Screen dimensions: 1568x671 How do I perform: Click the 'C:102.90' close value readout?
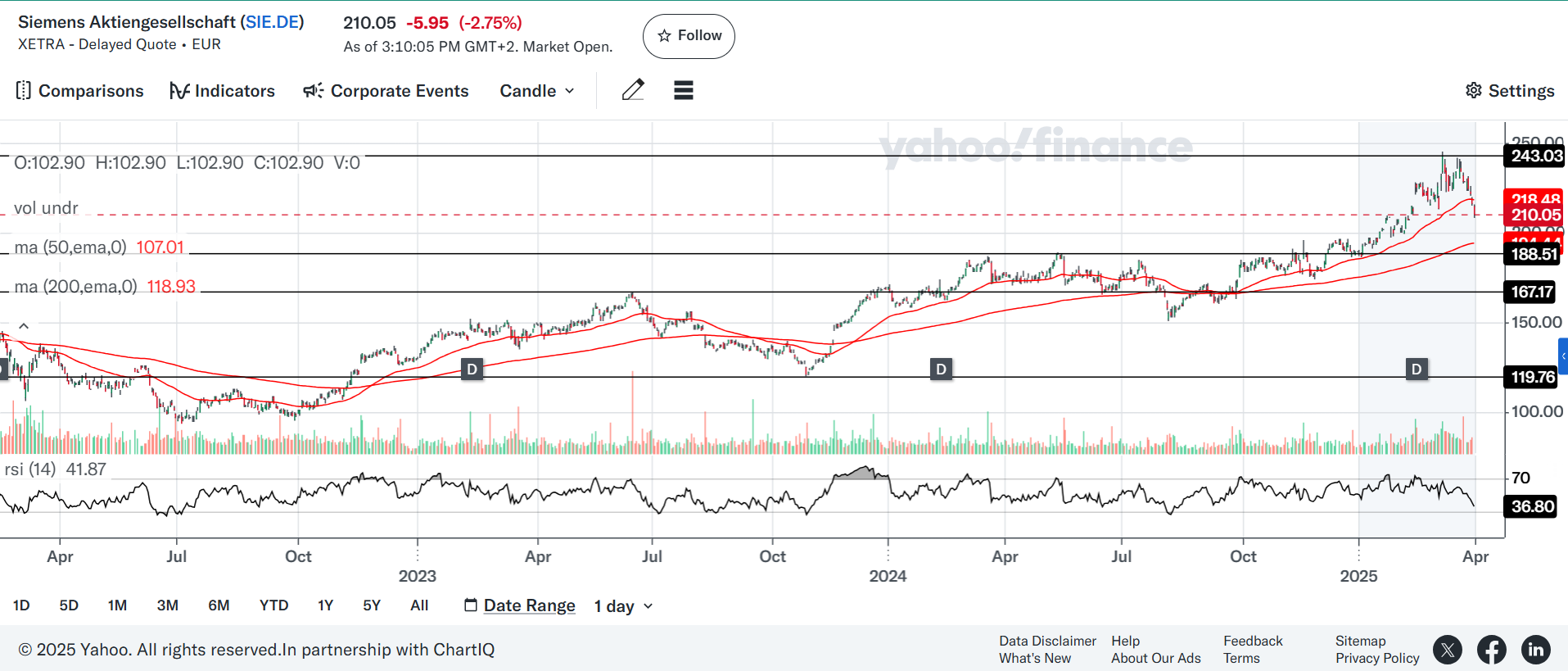coord(288,163)
